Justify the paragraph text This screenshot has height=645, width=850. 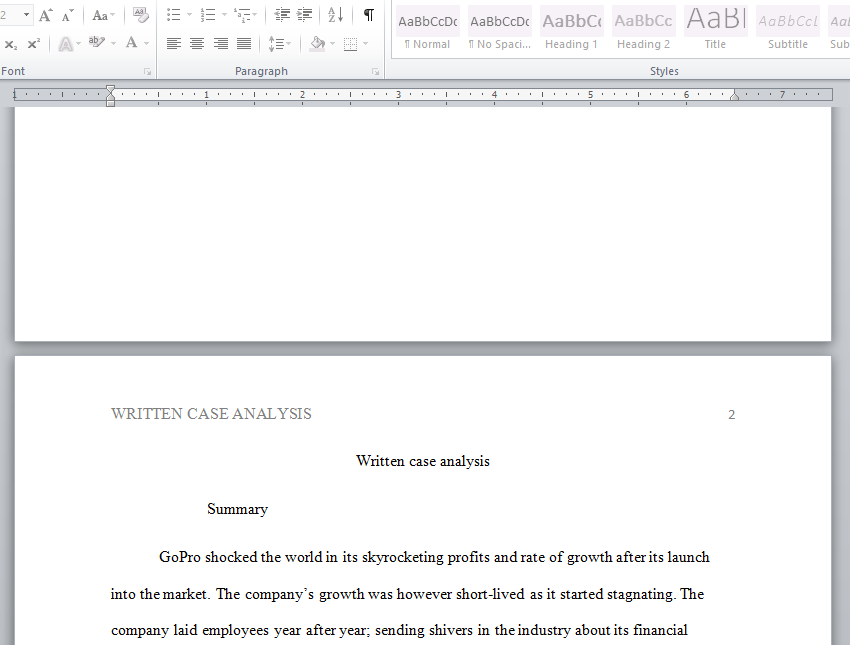[244, 43]
